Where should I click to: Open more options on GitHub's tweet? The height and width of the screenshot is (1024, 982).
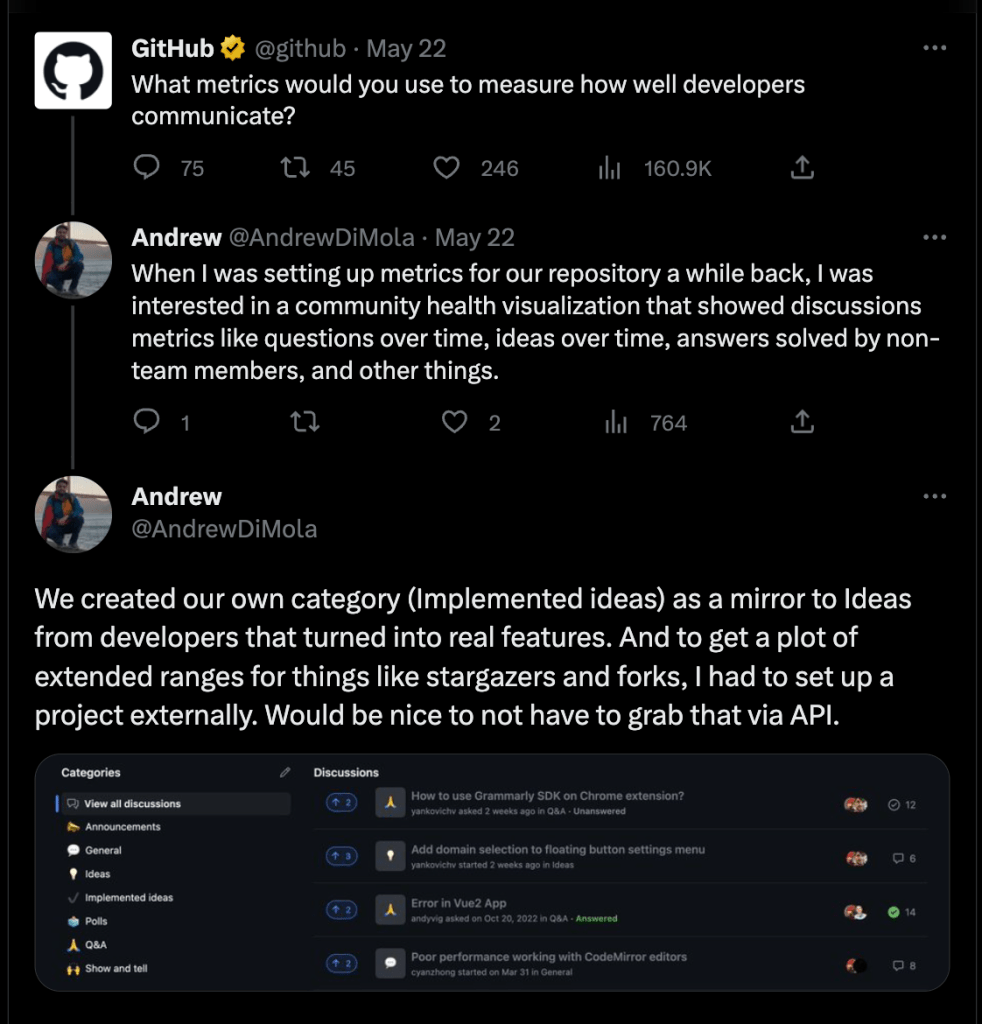(934, 48)
